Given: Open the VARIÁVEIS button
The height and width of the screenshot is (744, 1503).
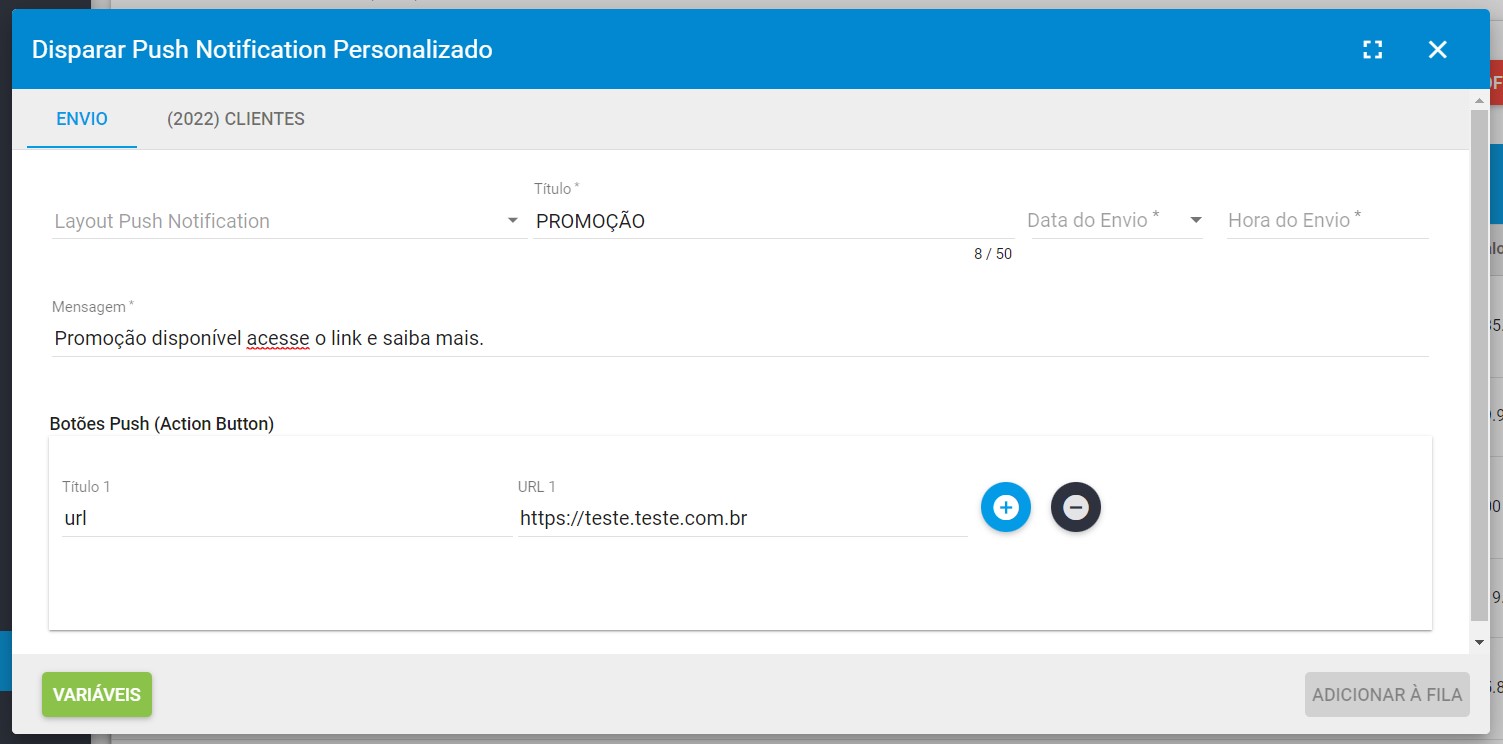Looking at the screenshot, I should (97, 694).
